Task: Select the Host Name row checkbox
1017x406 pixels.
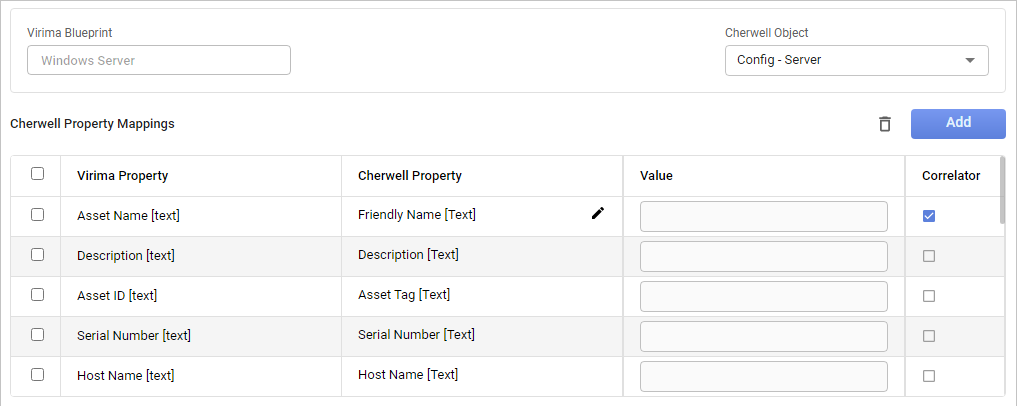Action: pyautogui.click(x=37, y=374)
